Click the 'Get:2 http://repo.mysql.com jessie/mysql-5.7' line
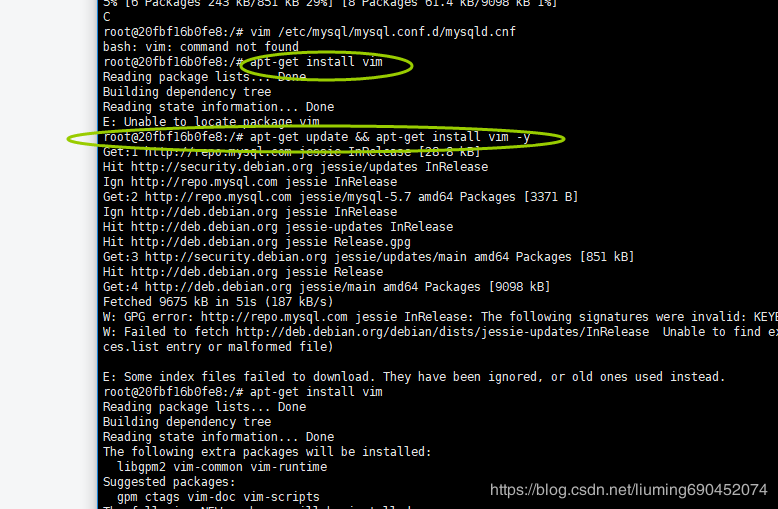 pyautogui.click(x=340, y=197)
